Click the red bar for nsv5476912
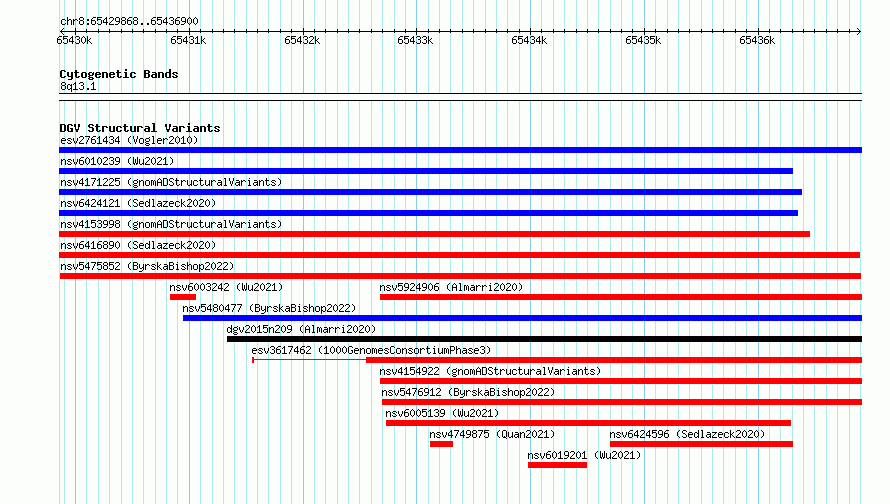The image size is (890, 504). point(622,402)
